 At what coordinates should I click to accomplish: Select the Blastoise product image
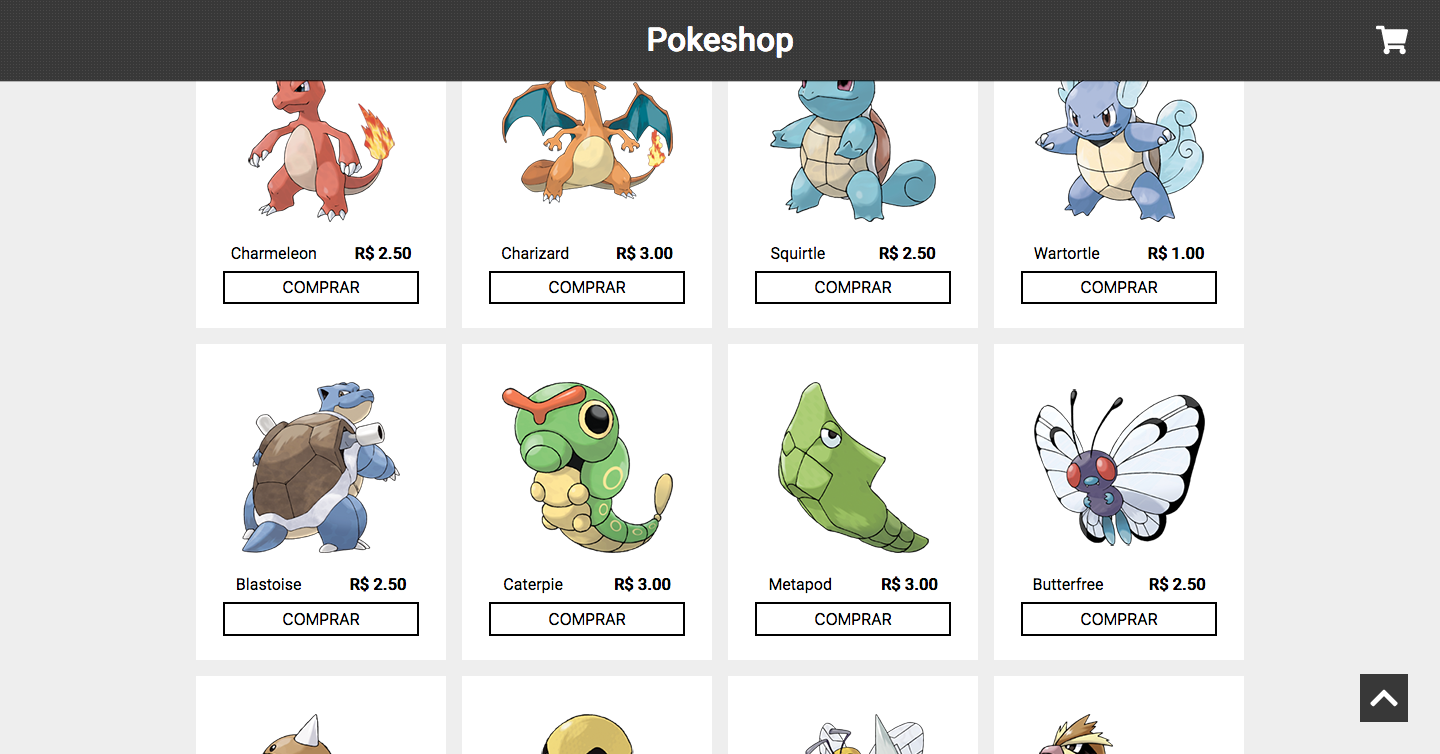[321, 468]
